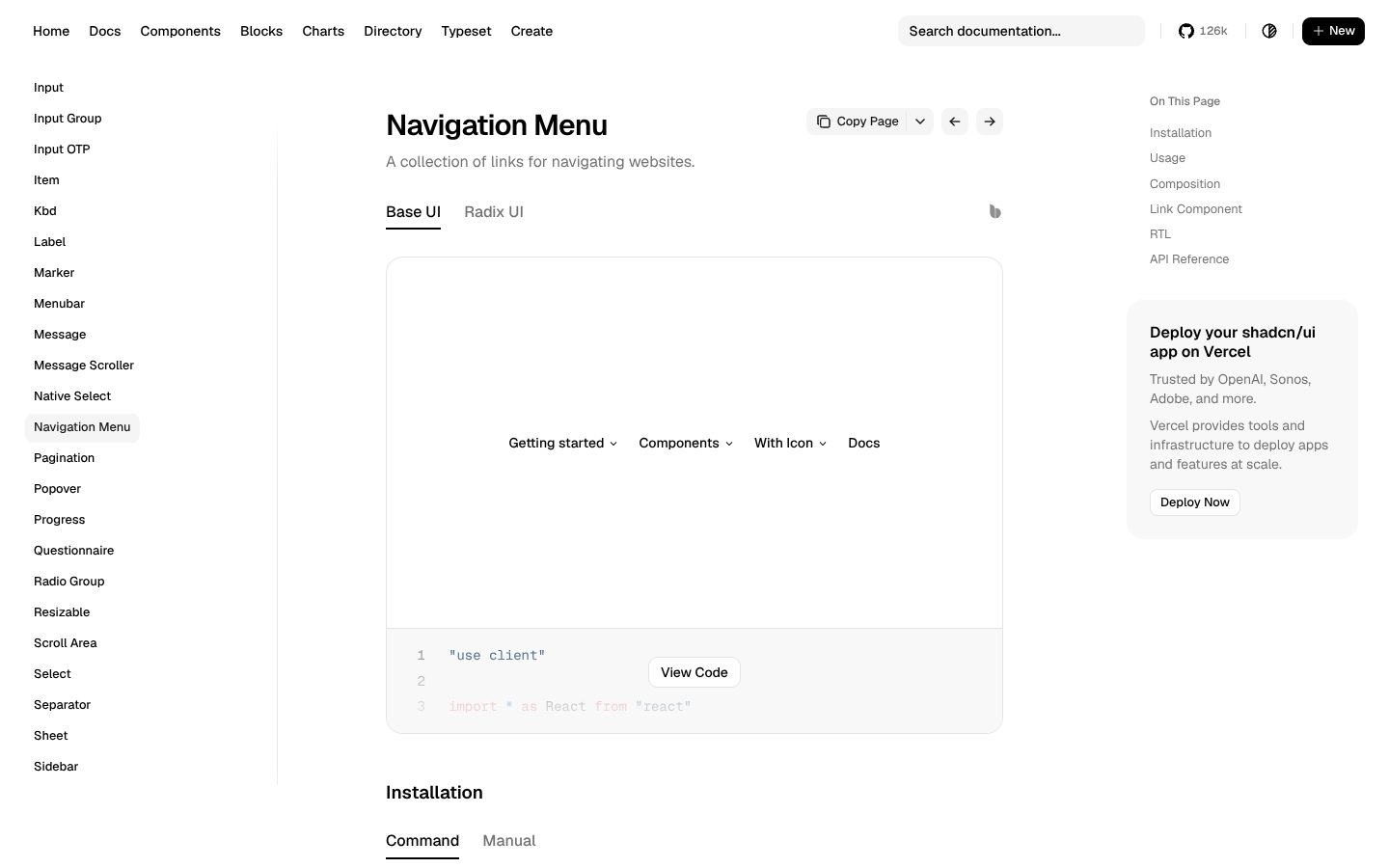This screenshot has height=868, width=1389.
Task: Jump to API Reference in On This Page
Action: coord(1189,259)
